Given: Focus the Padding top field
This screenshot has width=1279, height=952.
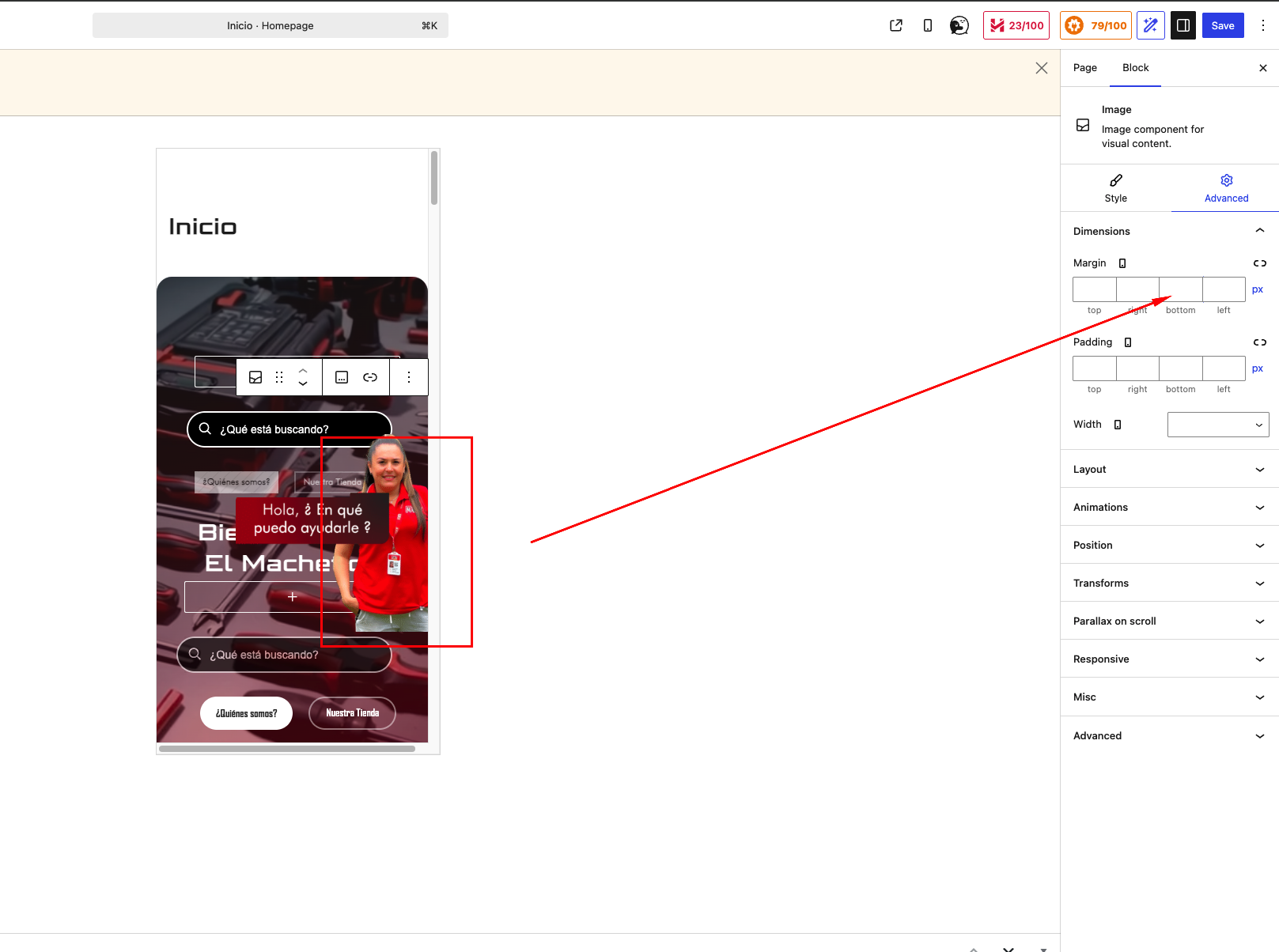Looking at the screenshot, I should click(1095, 368).
